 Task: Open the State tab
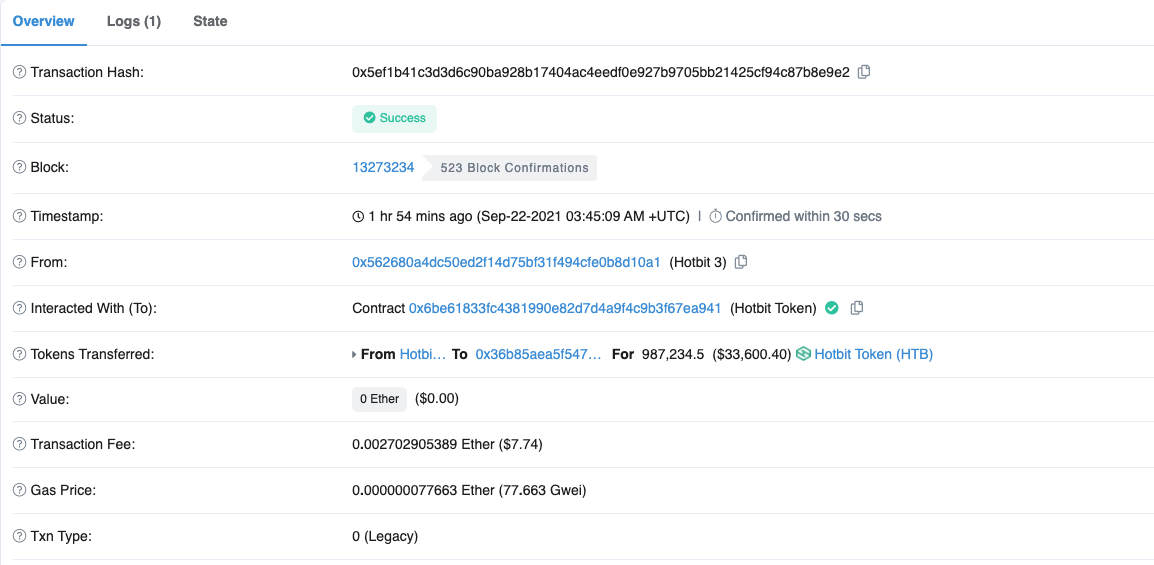point(210,21)
